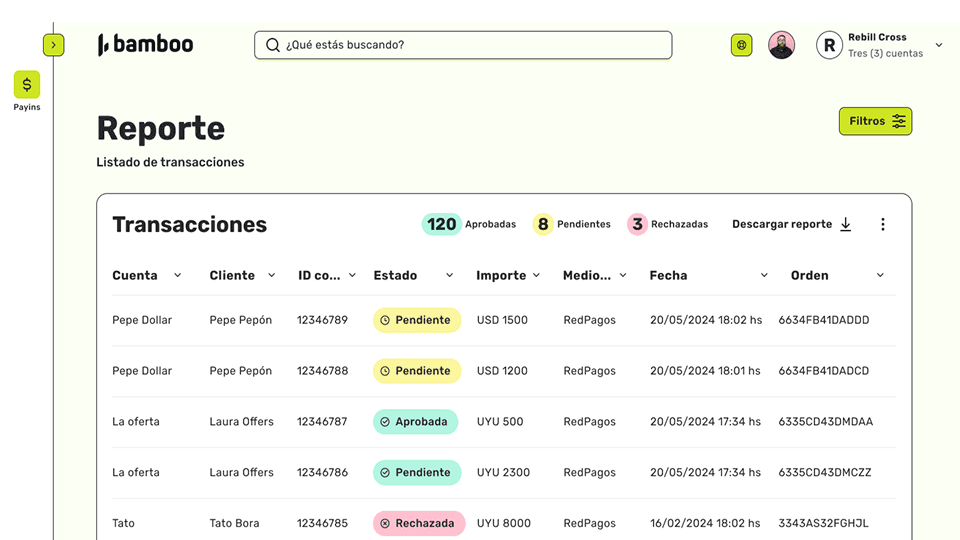The image size is (960, 540).
Task: Click the Rebill Cross 'R' account icon
Action: pyautogui.click(x=829, y=45)
